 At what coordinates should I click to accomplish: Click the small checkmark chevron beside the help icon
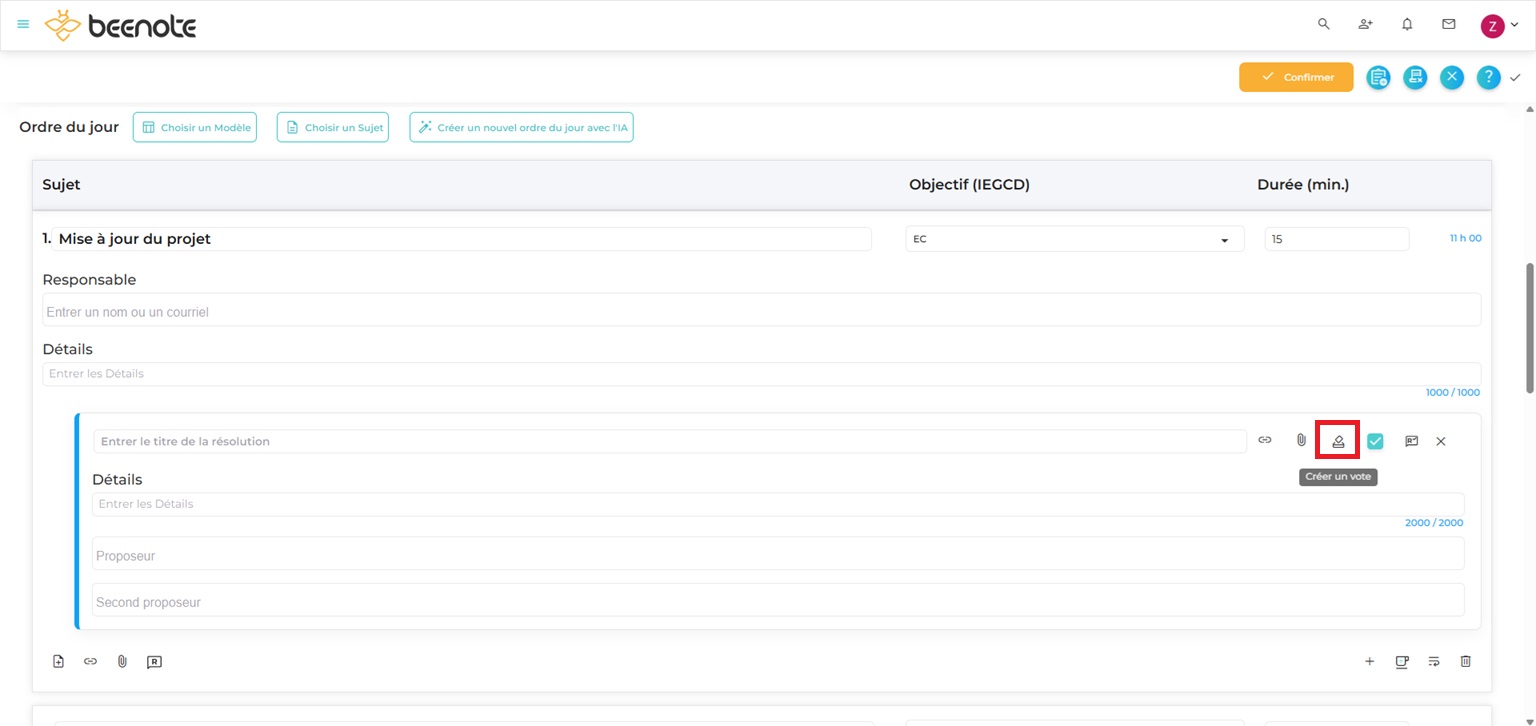(1515, 77)
